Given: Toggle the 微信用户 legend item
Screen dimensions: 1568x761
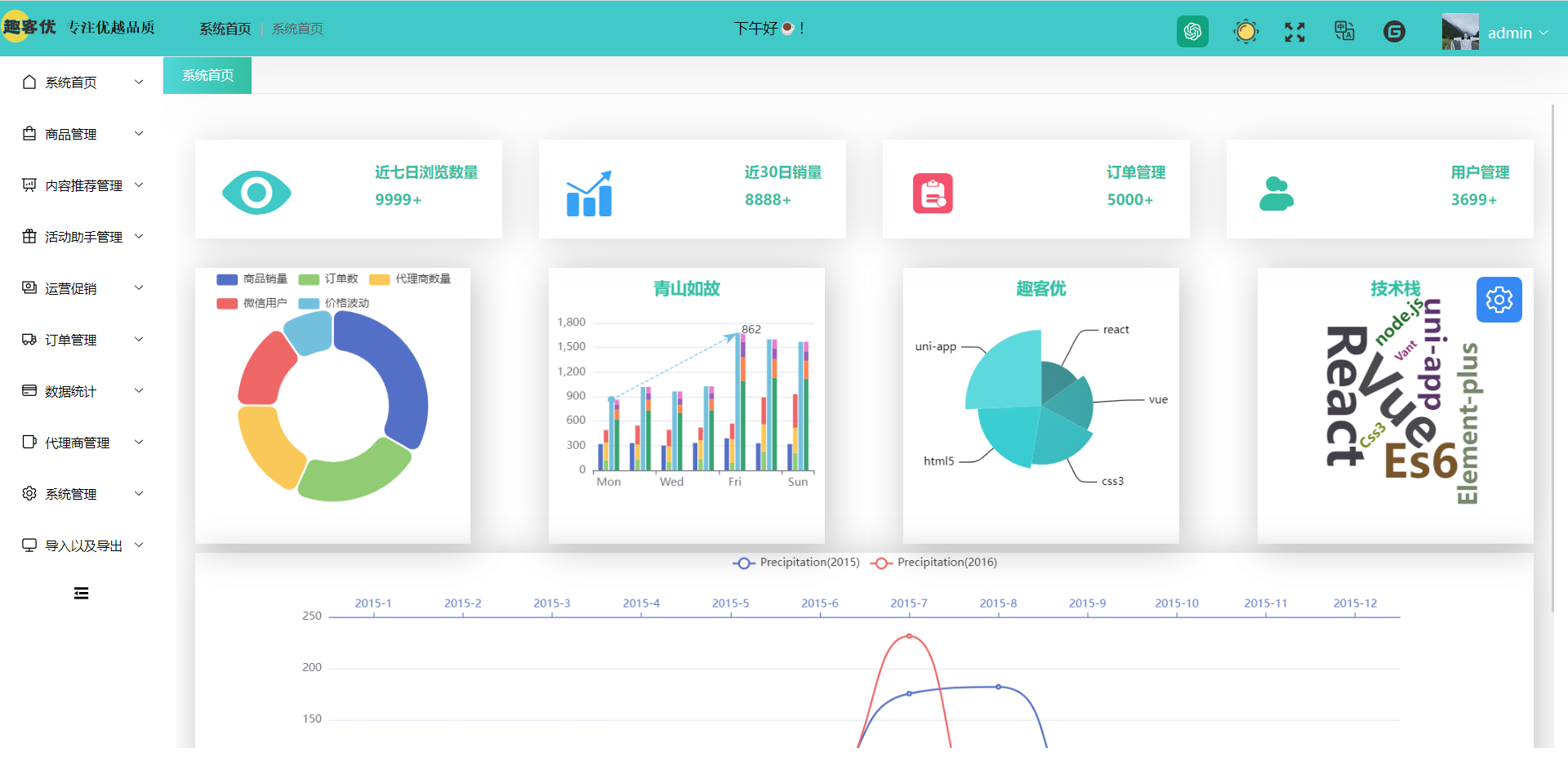Looking at the screenshot, I should coord(252,303).
